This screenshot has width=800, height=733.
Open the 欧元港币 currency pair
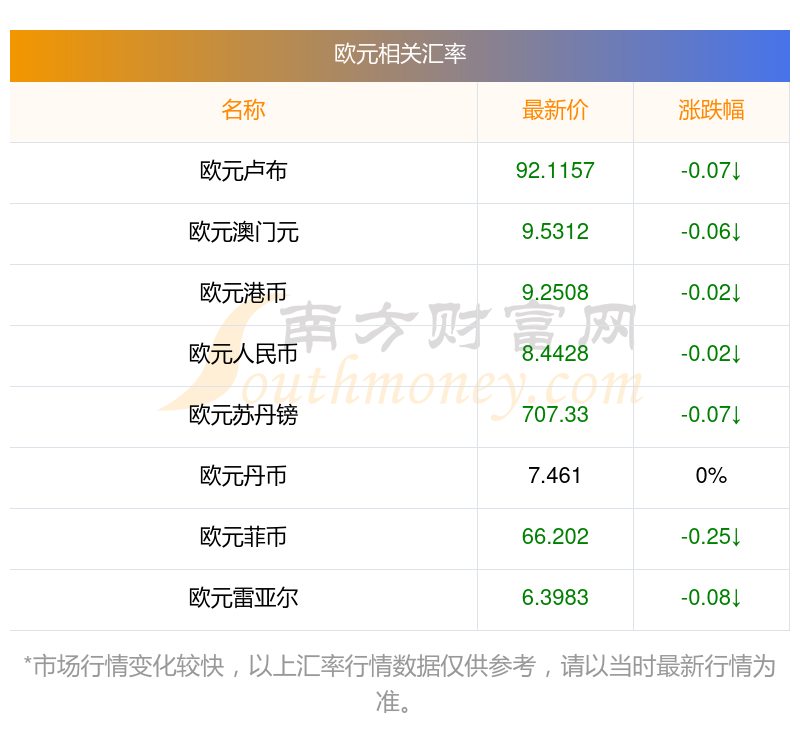(243, 293)
